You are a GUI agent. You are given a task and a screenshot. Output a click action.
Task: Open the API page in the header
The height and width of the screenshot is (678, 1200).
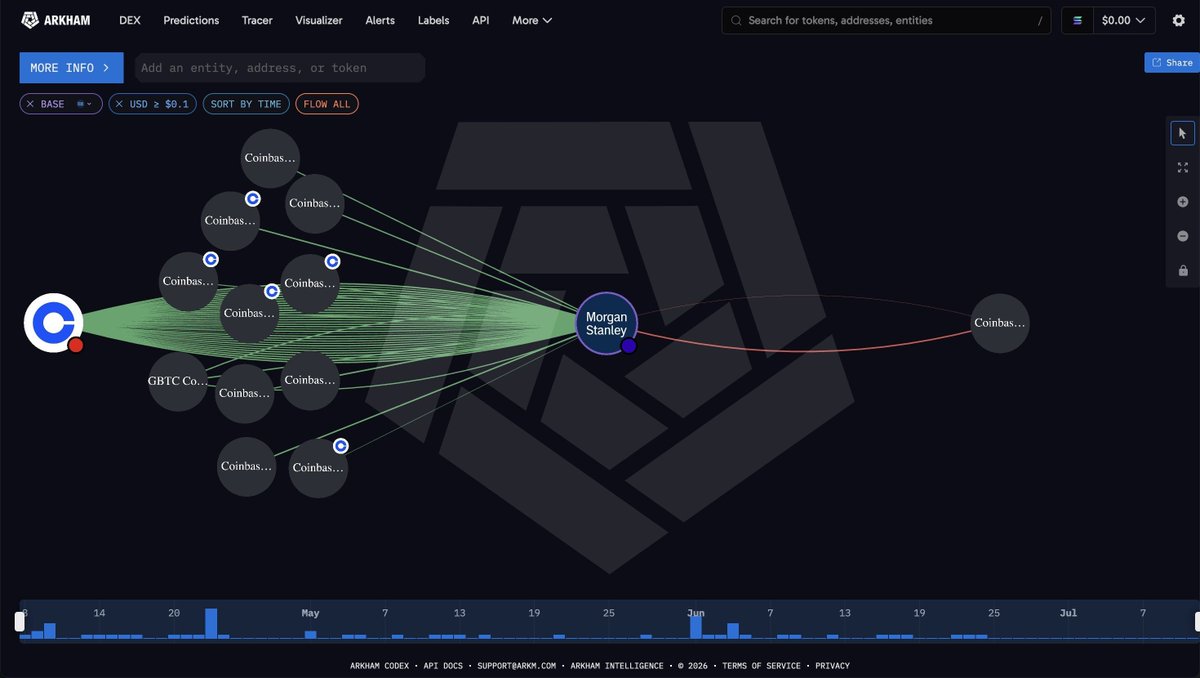click(x=481, y=20)
